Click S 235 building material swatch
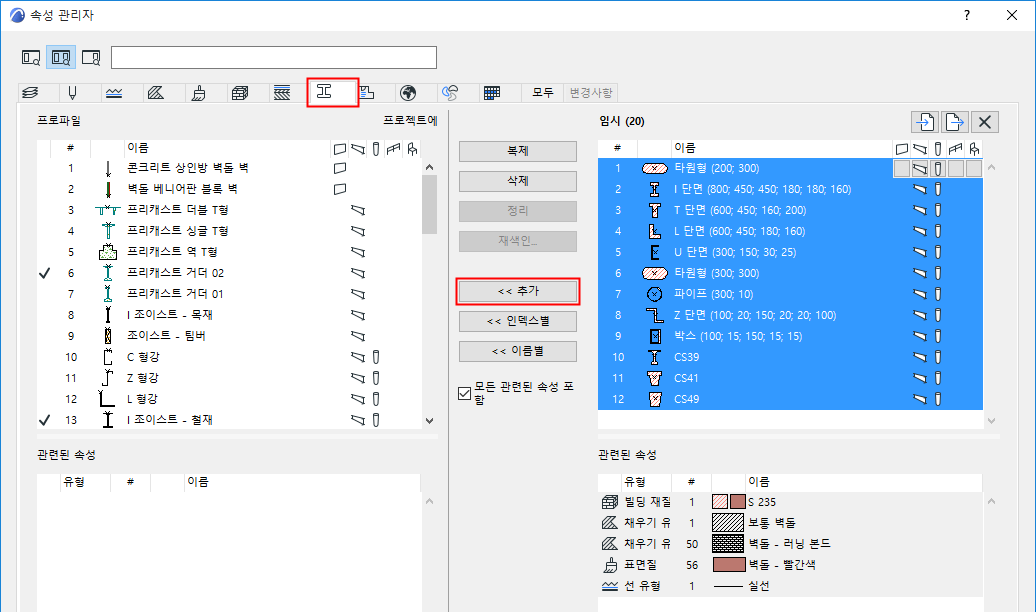The image size is (1036, 612). click(x=729, y=502)
